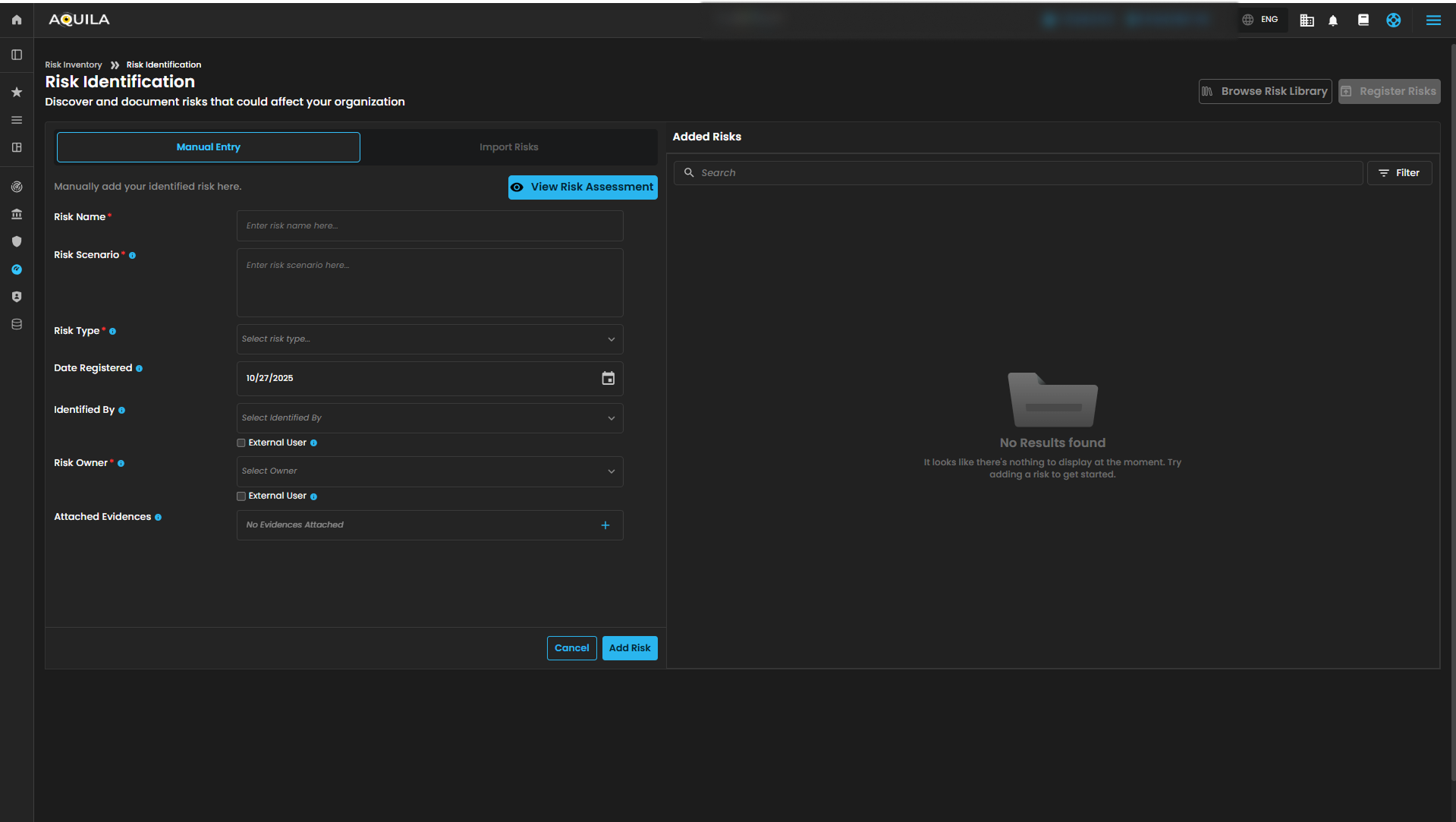This screenshot has width=1456, height=822.
Task: Check External User under Identified By
Action: pos(241,443)
